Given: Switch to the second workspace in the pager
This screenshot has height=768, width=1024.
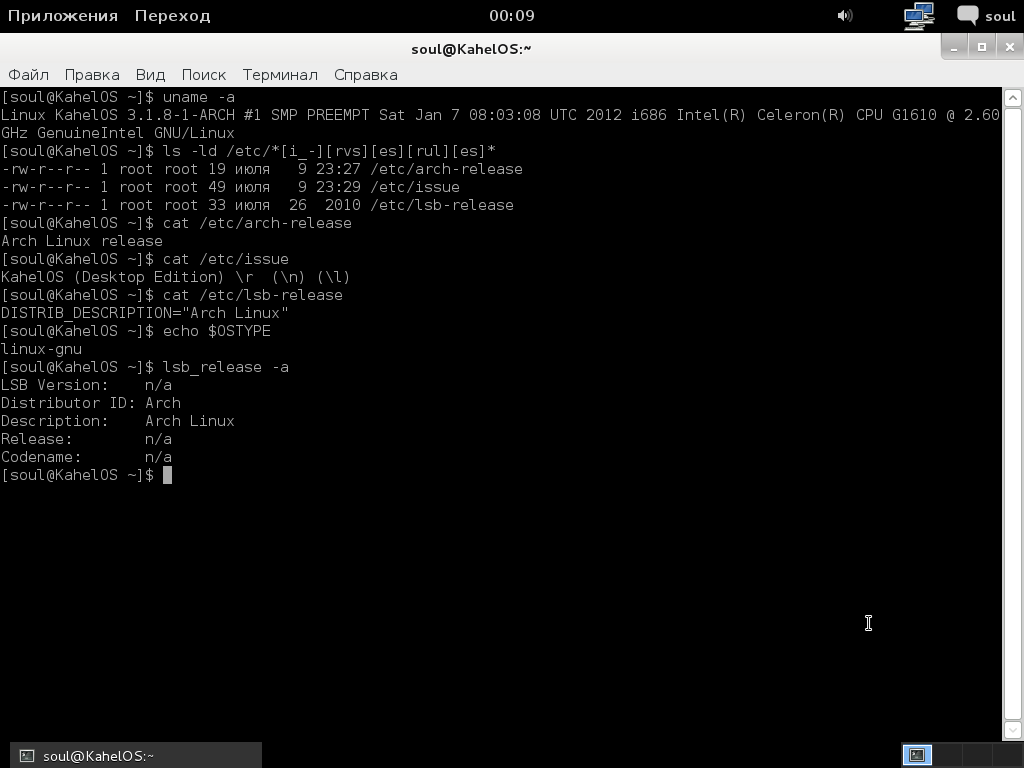Looking at the screenshot, I should (x=946, y=756).
